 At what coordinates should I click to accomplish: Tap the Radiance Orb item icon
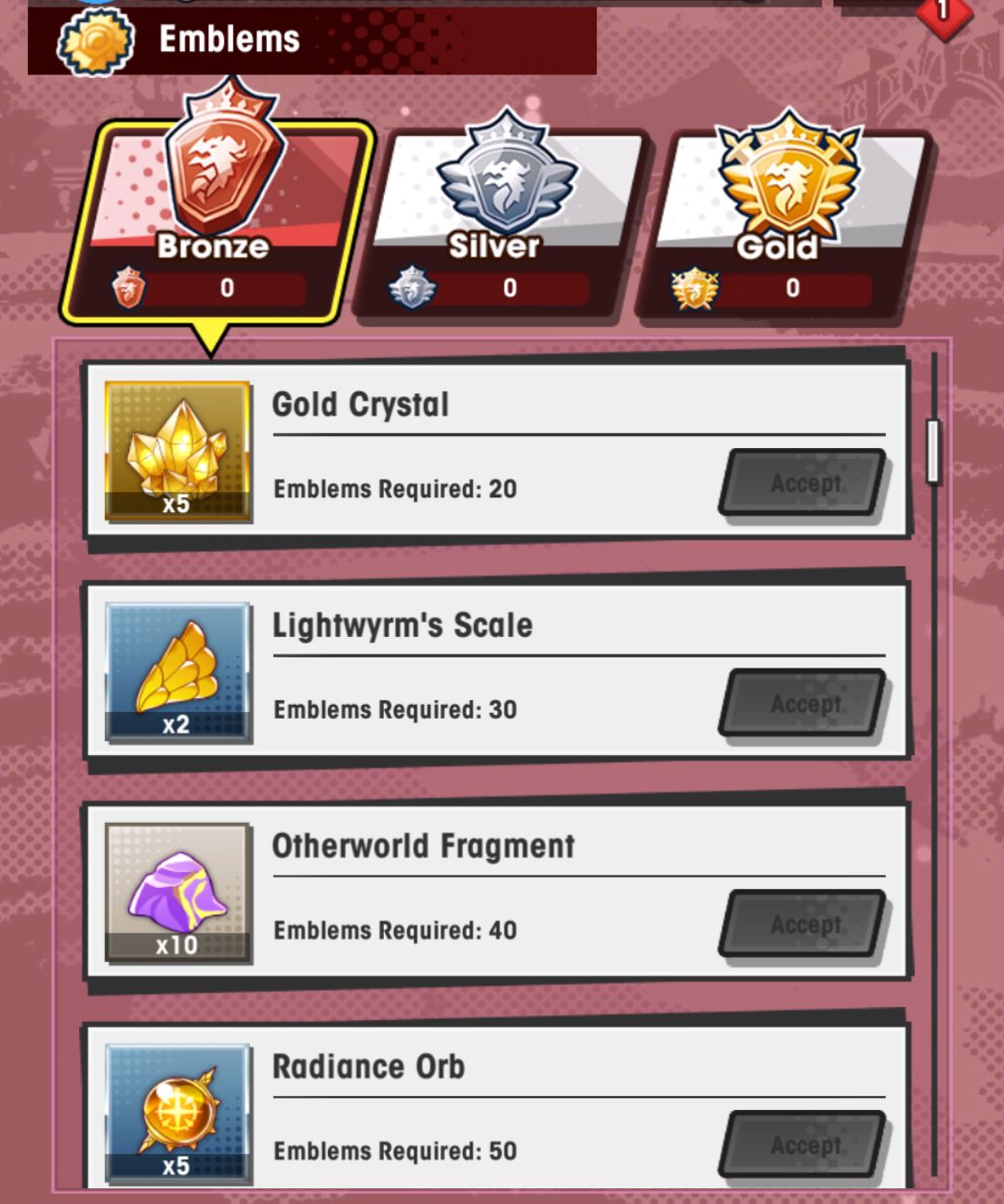178,1113
